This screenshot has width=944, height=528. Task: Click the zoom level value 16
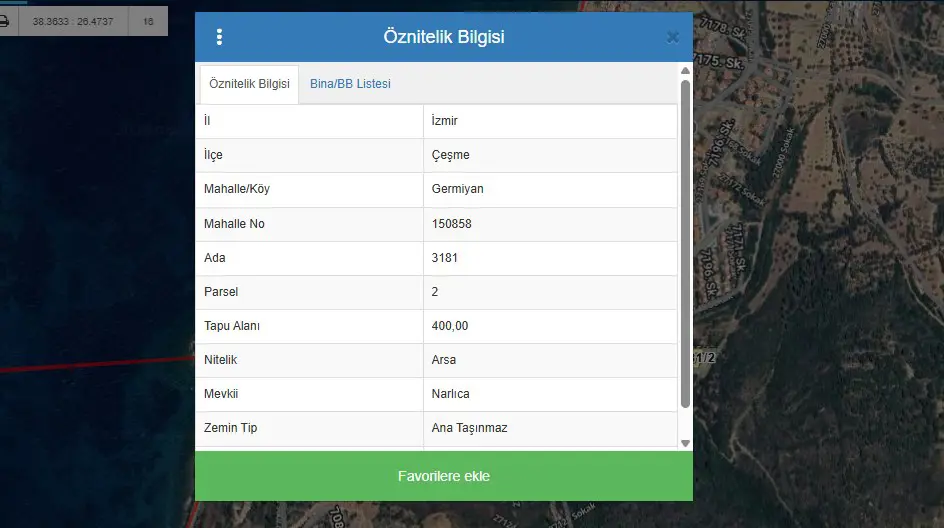(148, 21)
